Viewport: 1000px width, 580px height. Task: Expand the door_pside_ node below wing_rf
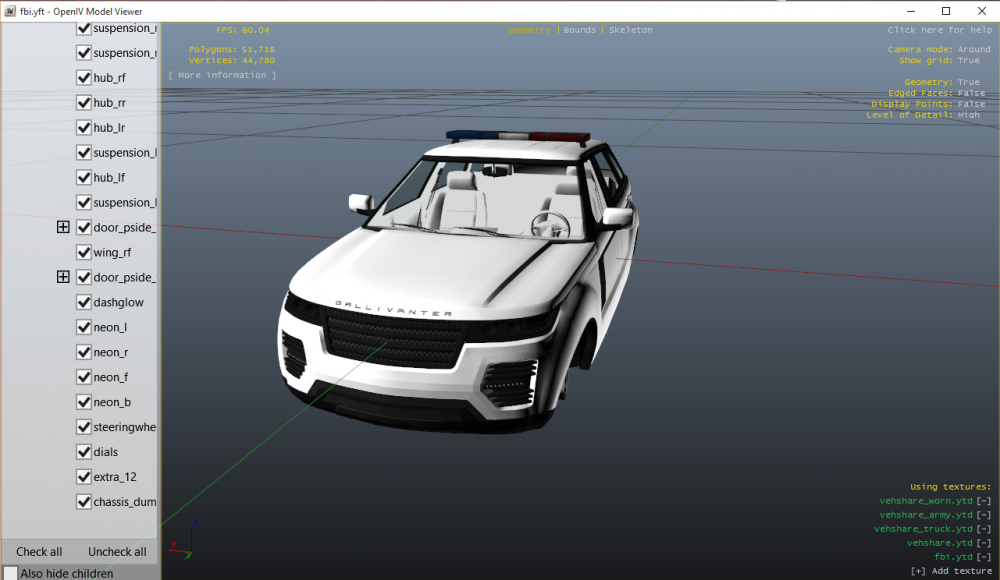coord(63,277)
